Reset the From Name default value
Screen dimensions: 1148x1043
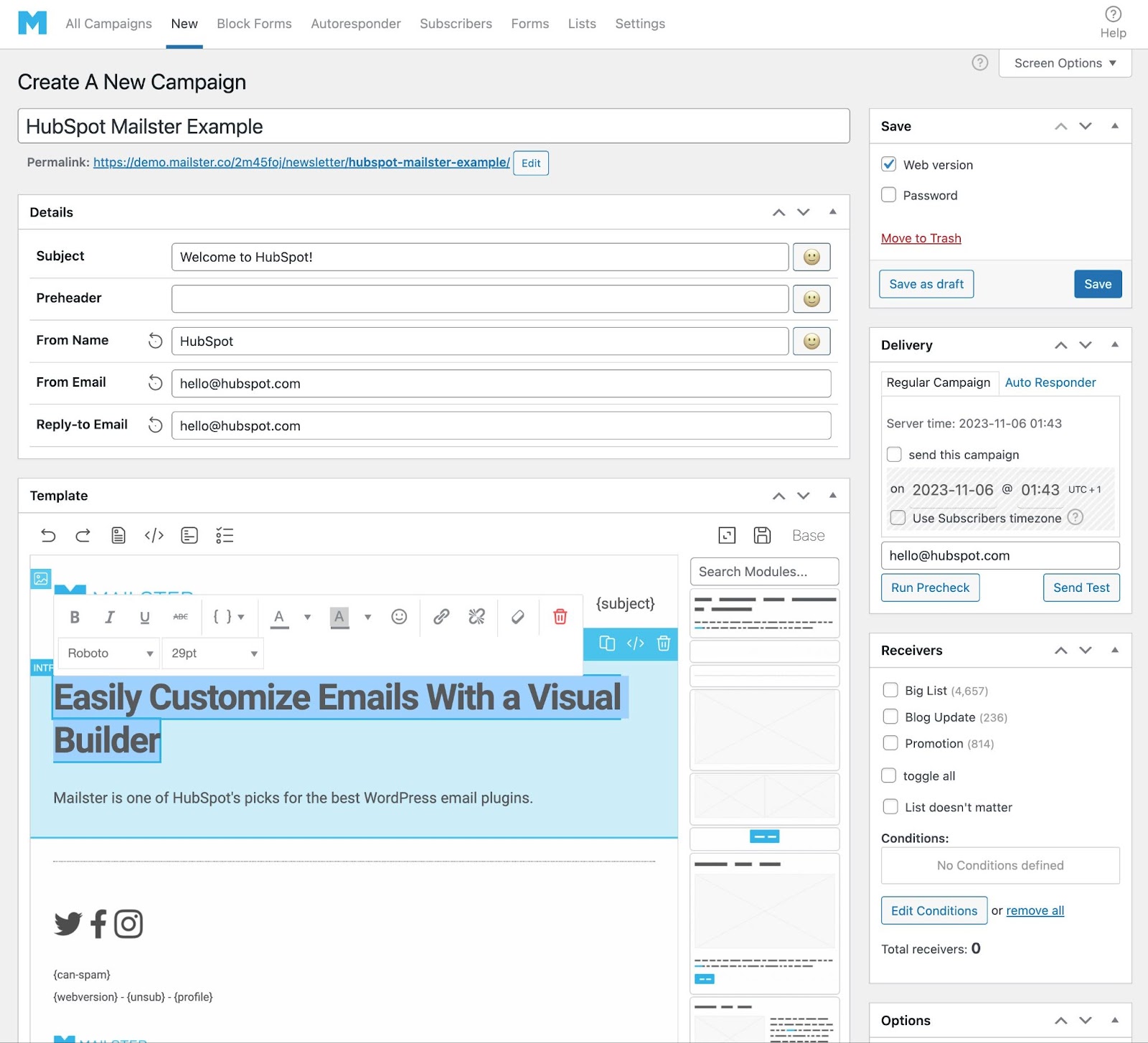click(155, 341)
